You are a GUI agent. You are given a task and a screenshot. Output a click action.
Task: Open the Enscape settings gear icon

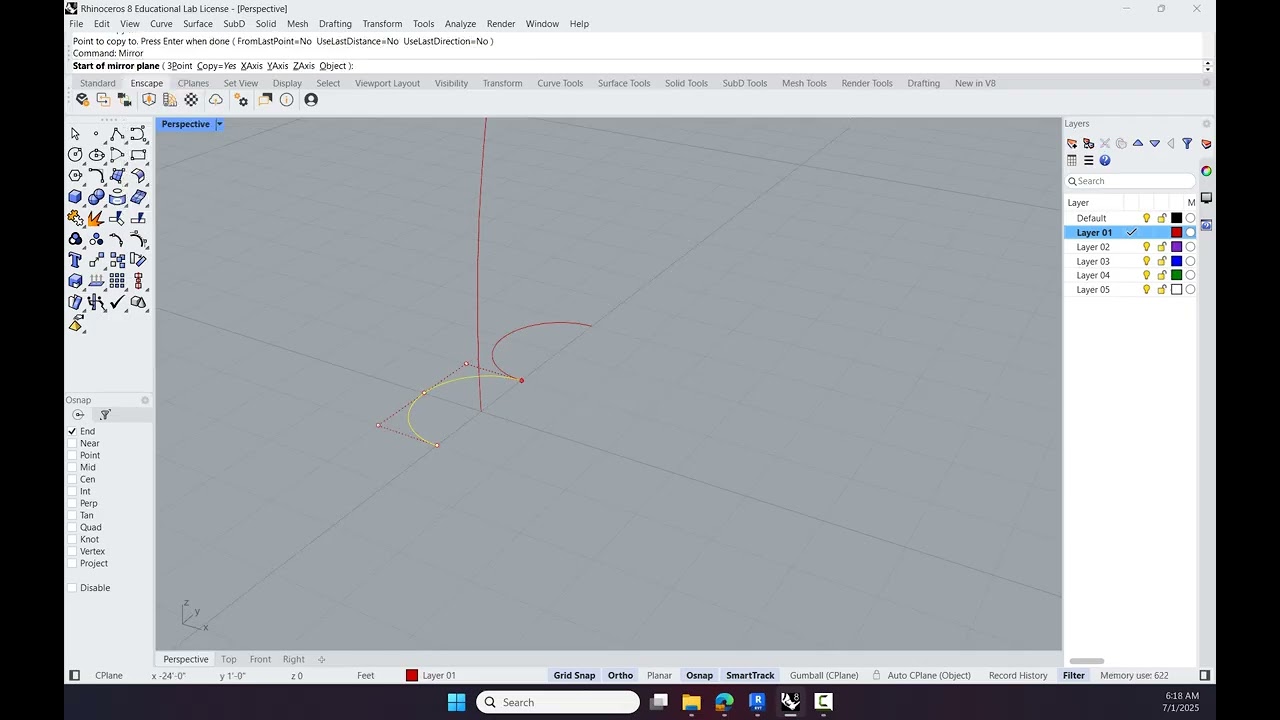click(x=241, y=100)
